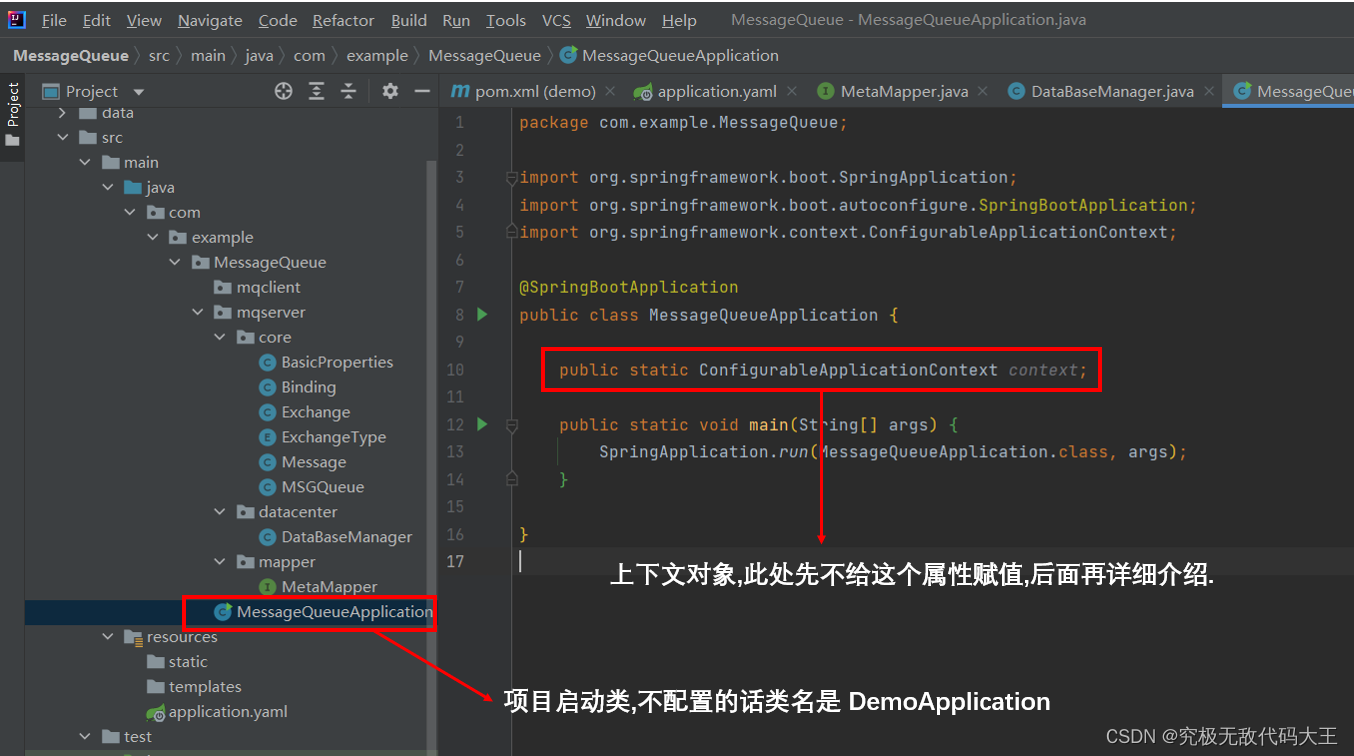
Task: Select Exchange class in project tree
Action: click(316, 412)
